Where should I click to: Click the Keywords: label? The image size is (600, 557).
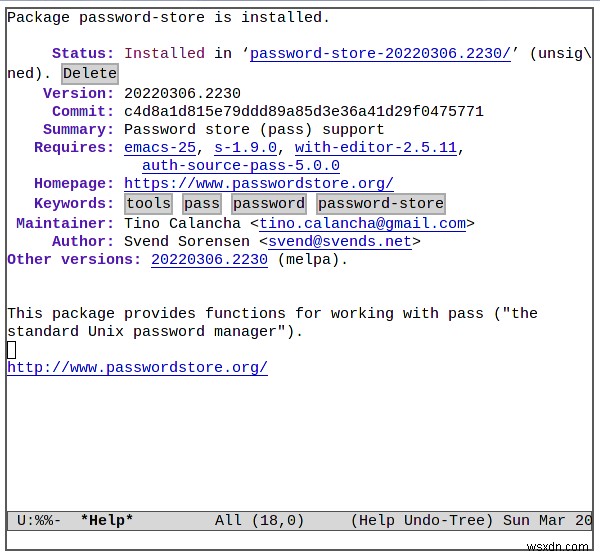[x=74, y=204]
